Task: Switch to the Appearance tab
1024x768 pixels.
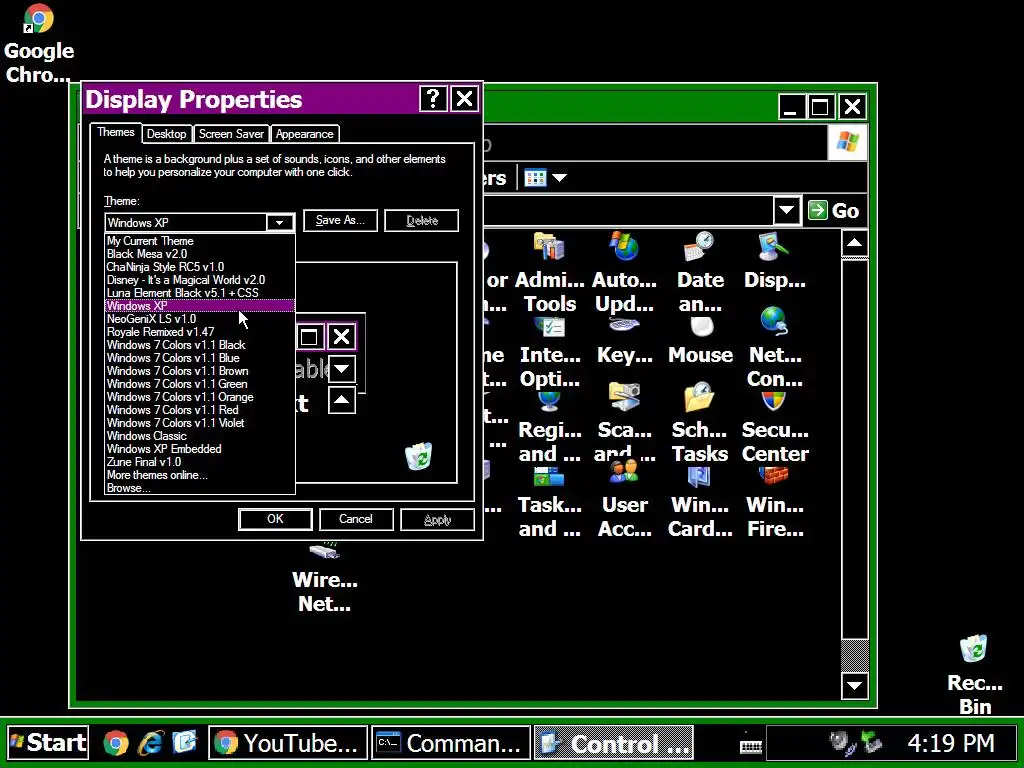Action: [x=304, y=134]
